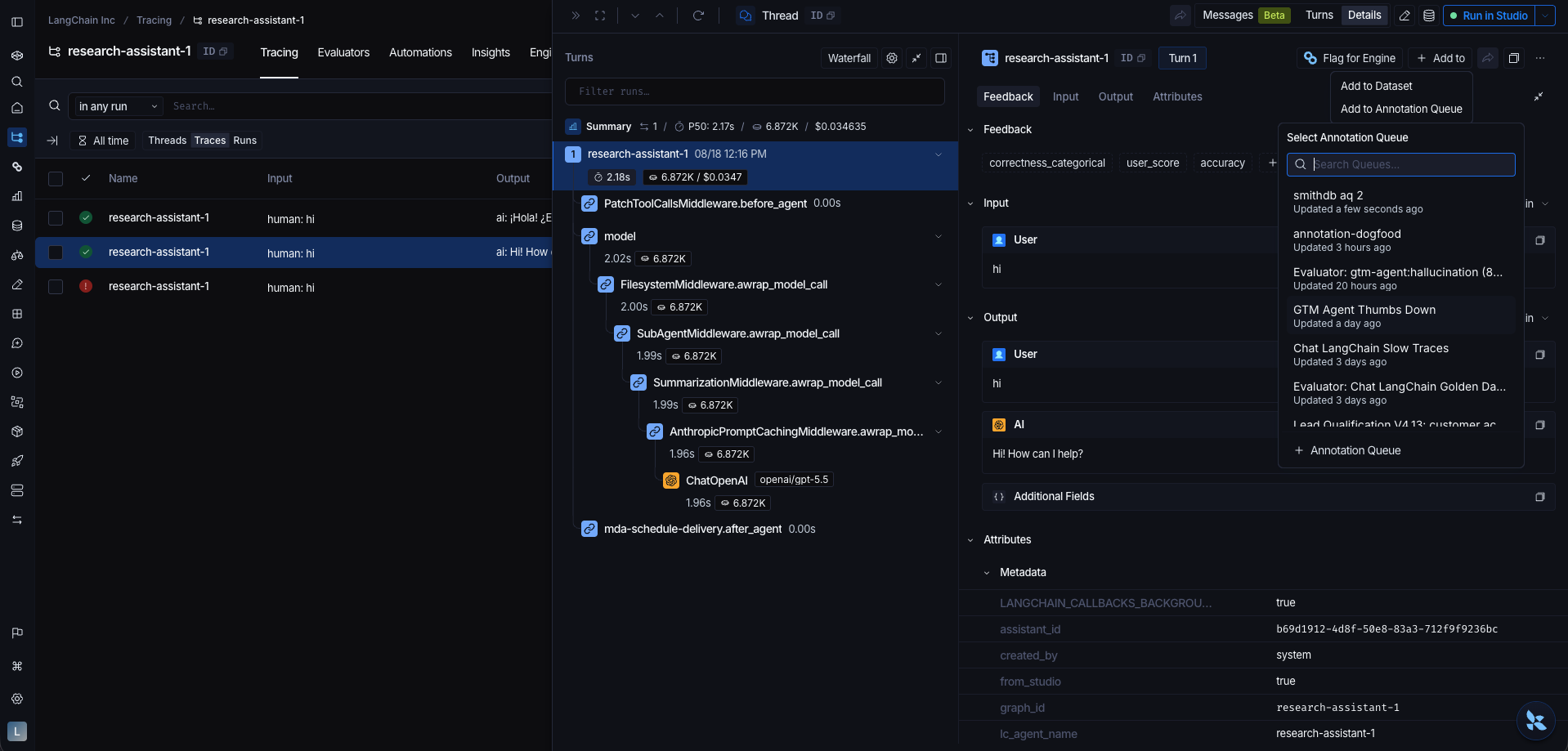
Task: Switch view to Traces
Action: pos(210,141)
